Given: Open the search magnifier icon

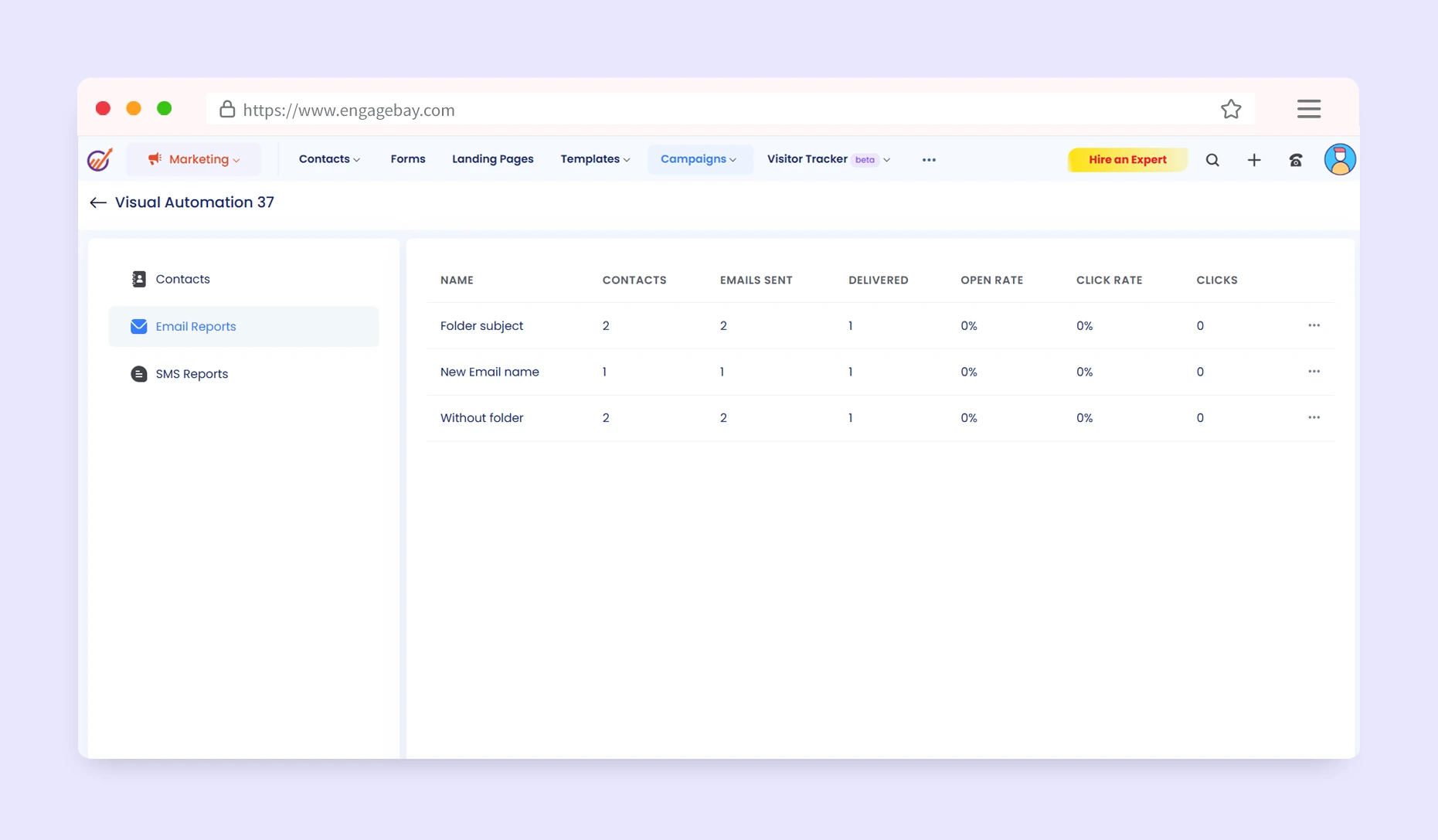Looking at the screenshot, I should [x=1212, y=160].
